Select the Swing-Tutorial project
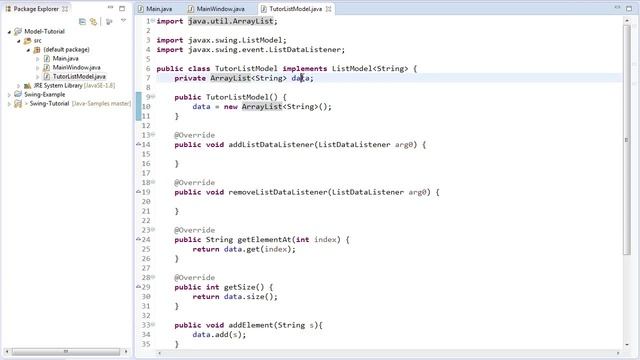Screen dimensions: 640x360 point(49,104)
